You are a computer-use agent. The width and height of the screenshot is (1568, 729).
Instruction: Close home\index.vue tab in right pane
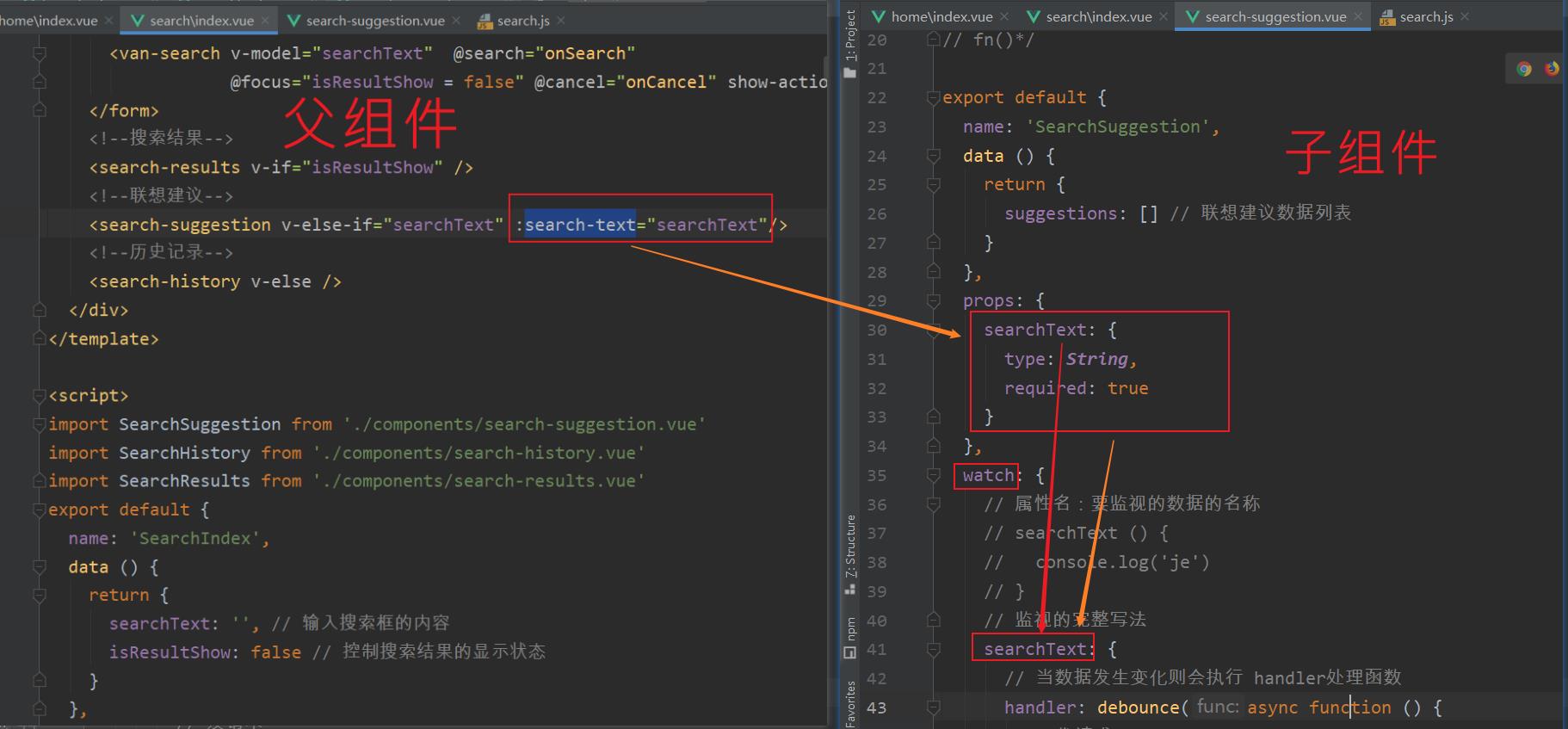(x=1005, y=16)
